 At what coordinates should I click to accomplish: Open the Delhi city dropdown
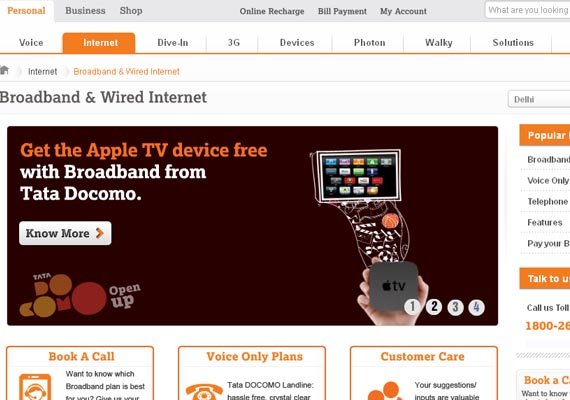click(x=539, y=99)
